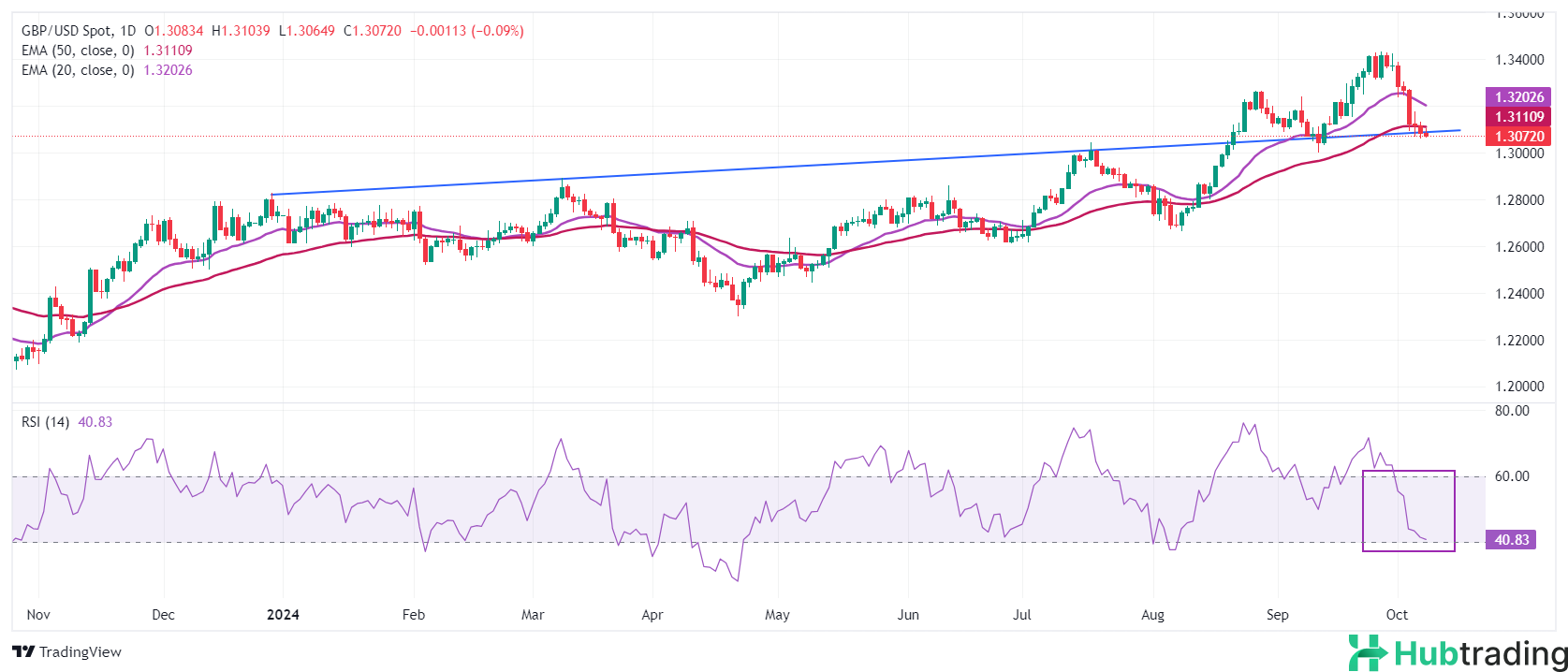Click the red 1.30720 current price tag

[1518, 137]
